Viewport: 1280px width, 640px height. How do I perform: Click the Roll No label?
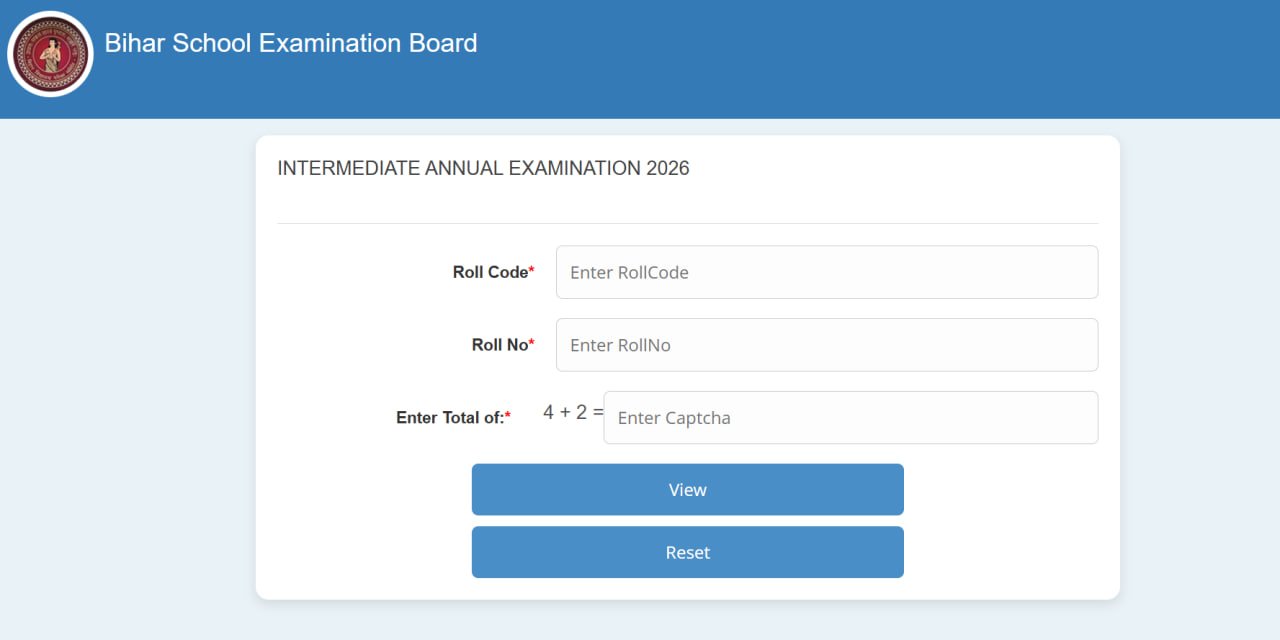coord(498,344)
